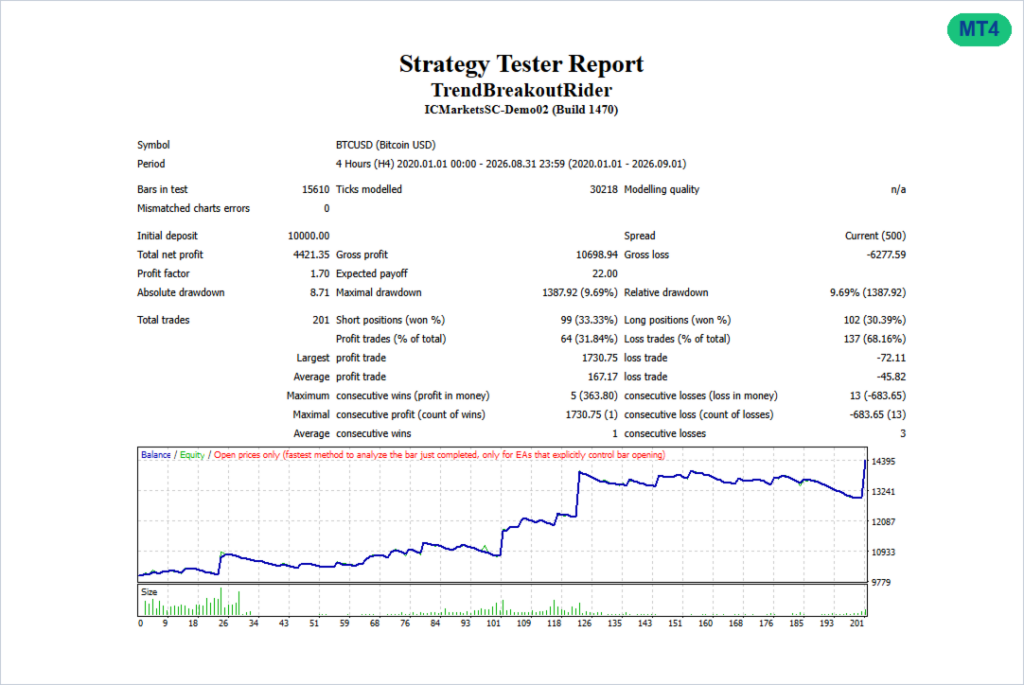Click Loss trades value 137 (68.16%)
The image size is (1024, 685).
874,339
